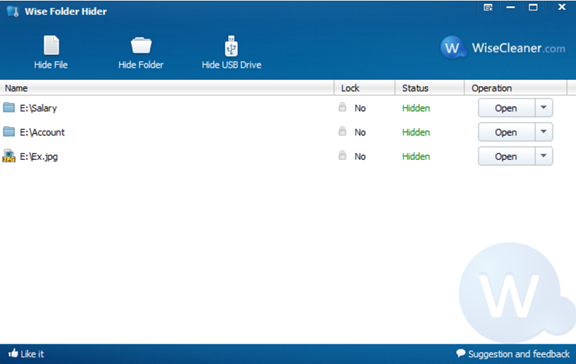This screenshot has height=364, width=576.
Task: Toggle the lock icon for E:\Account
Action: click(x=342, y=131)
